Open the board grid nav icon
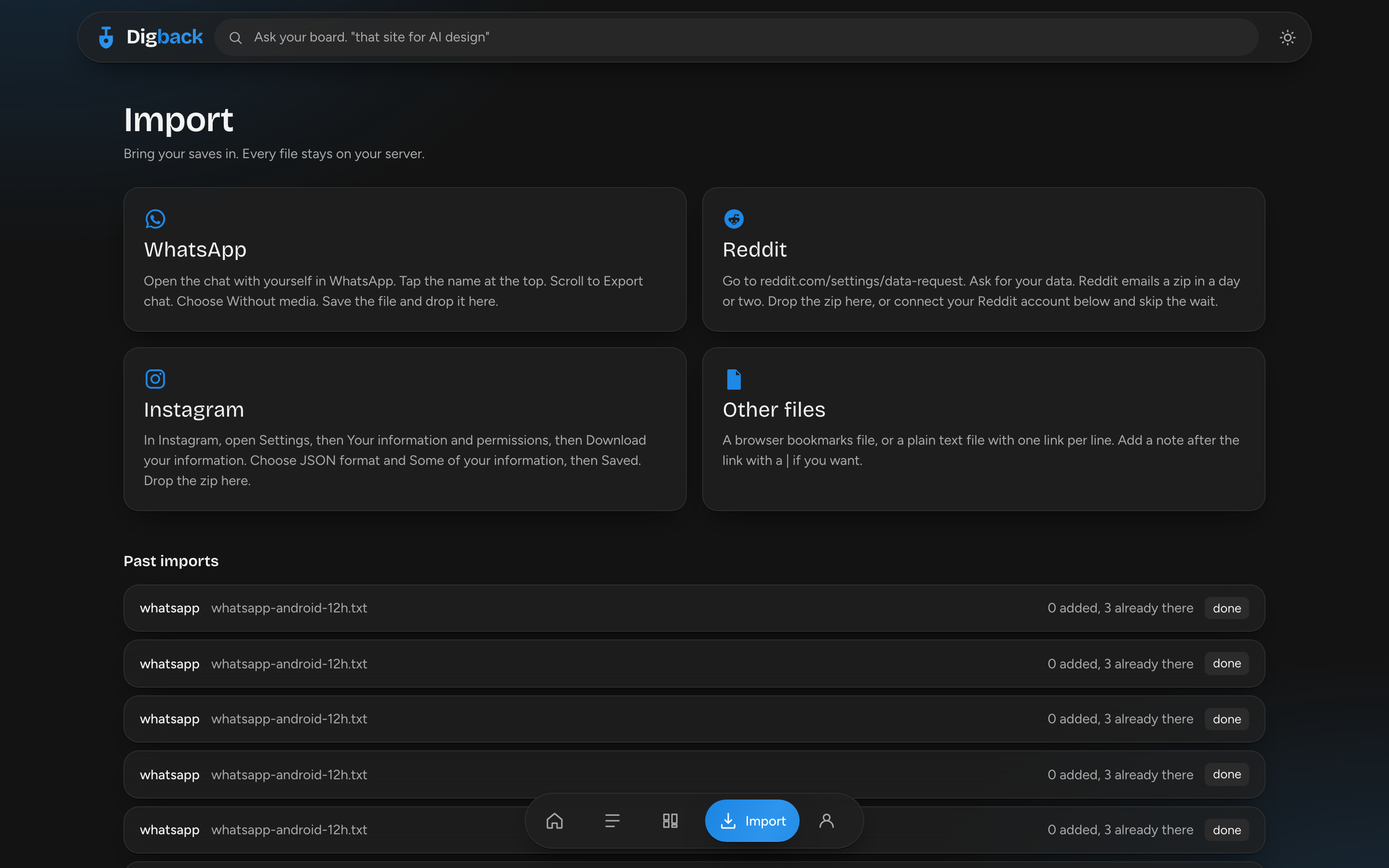The width and height of the screenshot is (1389, 868). coord(670,821)
